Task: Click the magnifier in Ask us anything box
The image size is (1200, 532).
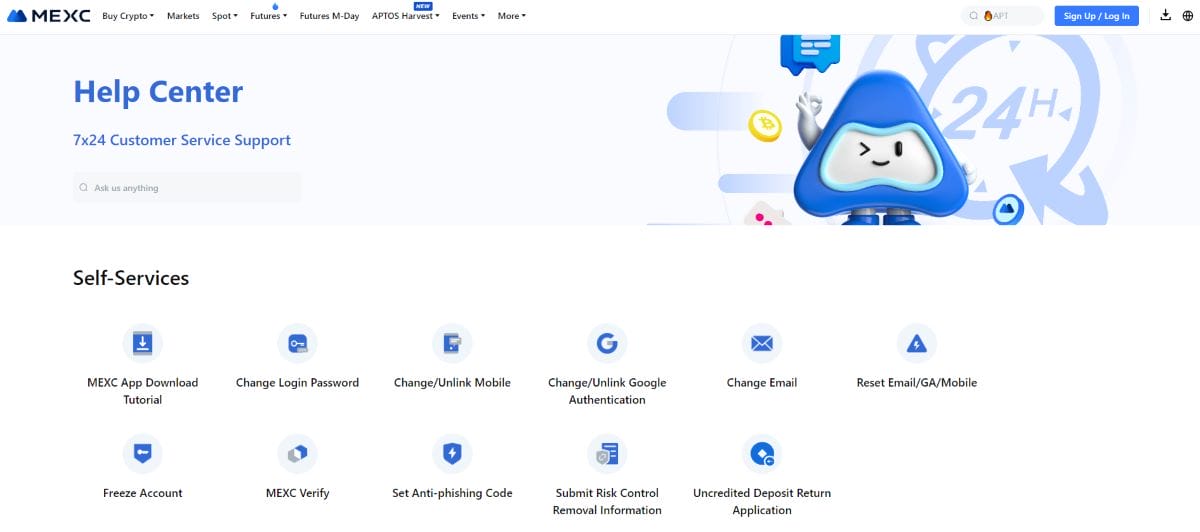Action: [84, 188]
